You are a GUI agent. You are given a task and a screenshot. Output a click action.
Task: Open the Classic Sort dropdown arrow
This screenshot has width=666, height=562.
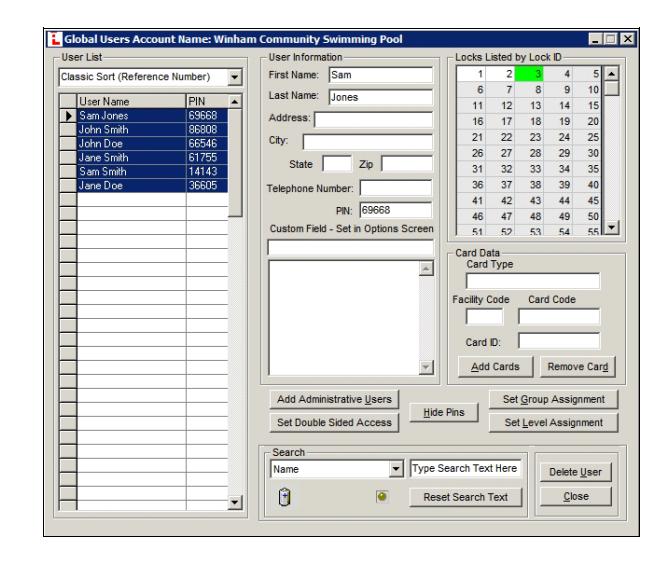234,77
